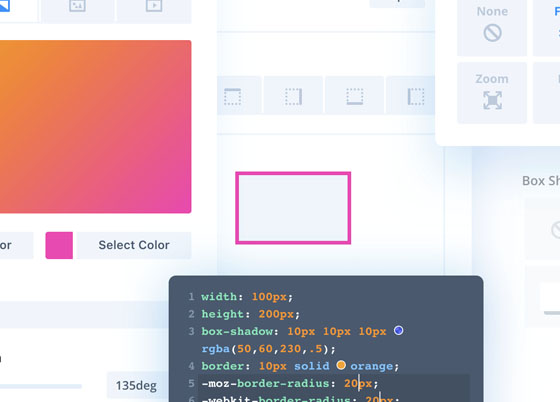The image size is (560, 402).
Task: Click the 'rgba(50,60,230,.5);' code text
Action: 269,349
